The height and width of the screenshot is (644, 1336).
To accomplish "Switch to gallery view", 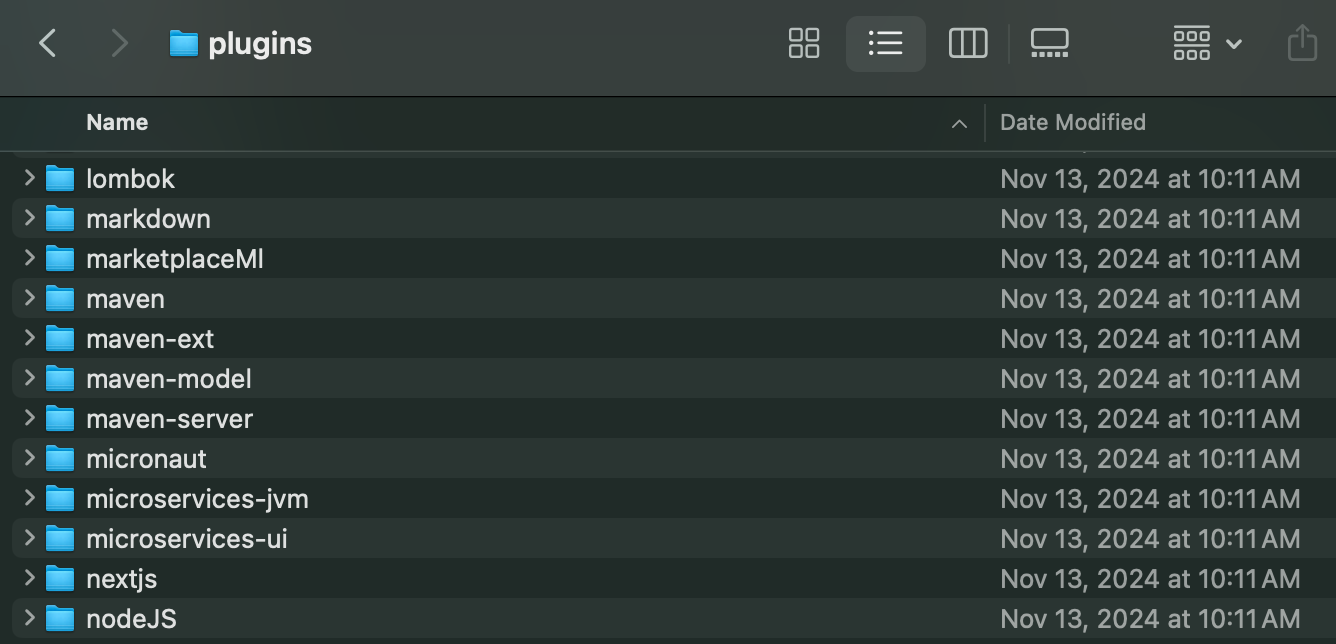I will click(x=1049, y=43).
